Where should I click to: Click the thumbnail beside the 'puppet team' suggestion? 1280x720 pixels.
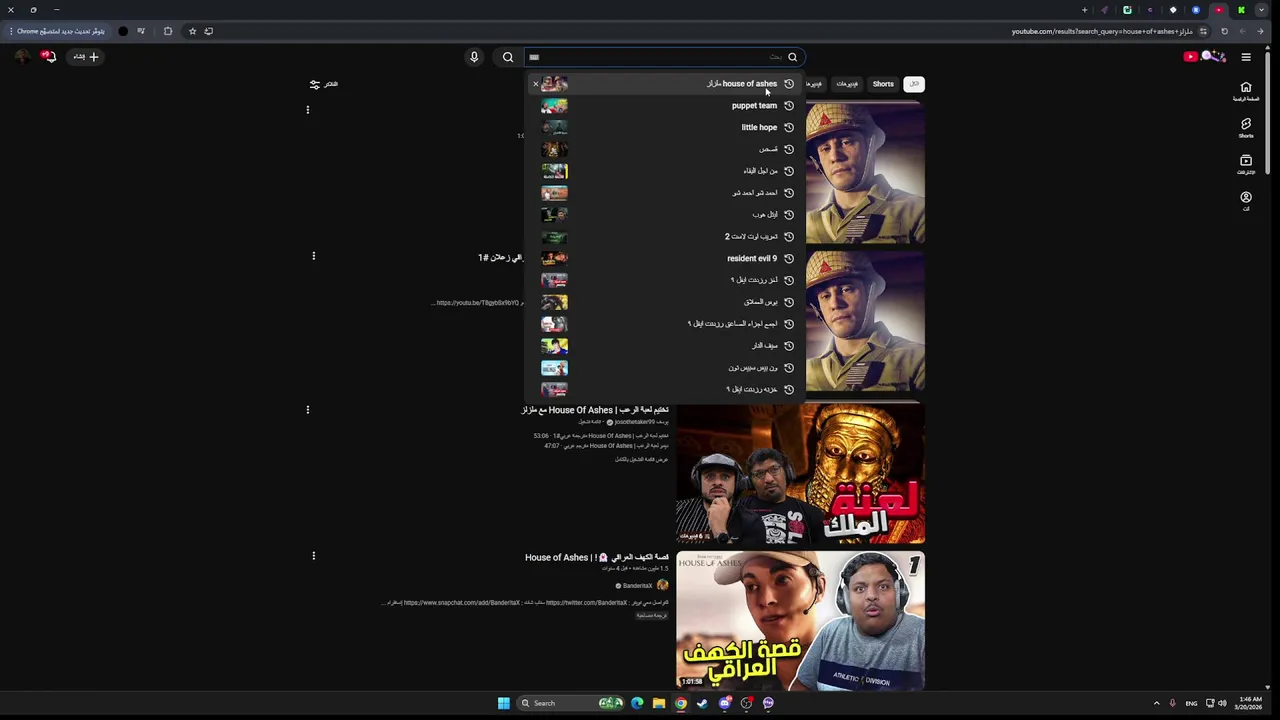[x=554, y=106]
